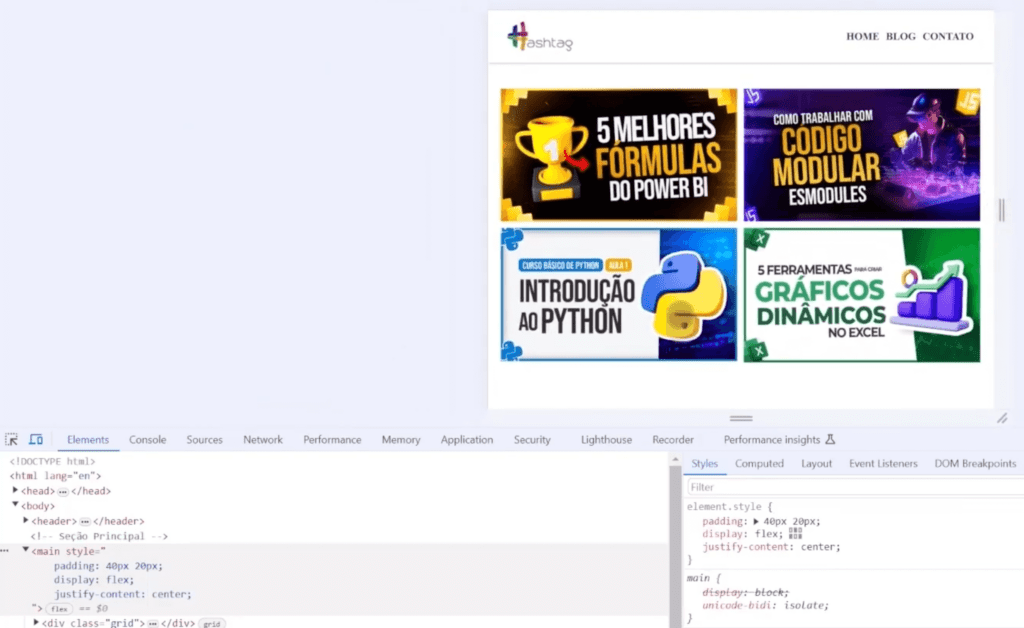Switch to the Console panel
Viewport: 1024px width, 628px height.
(147, 439)
